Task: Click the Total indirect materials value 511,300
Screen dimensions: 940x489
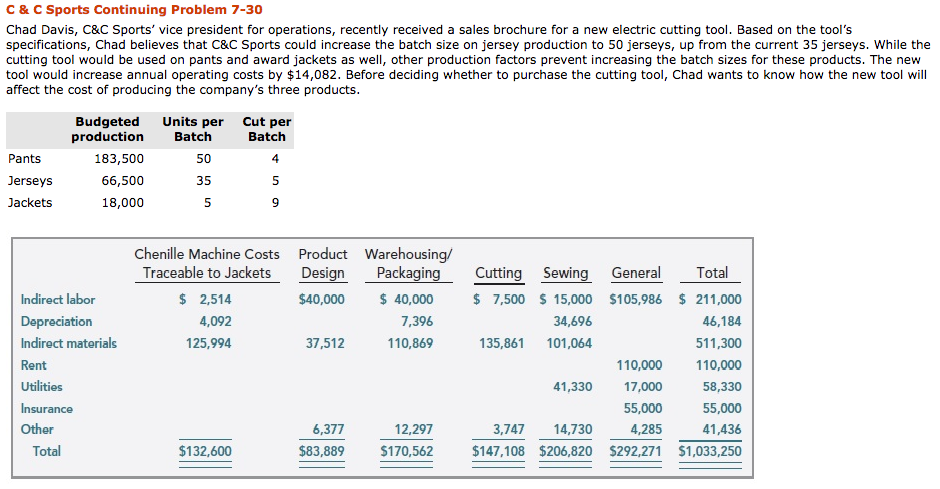Action: coord(719,343)
